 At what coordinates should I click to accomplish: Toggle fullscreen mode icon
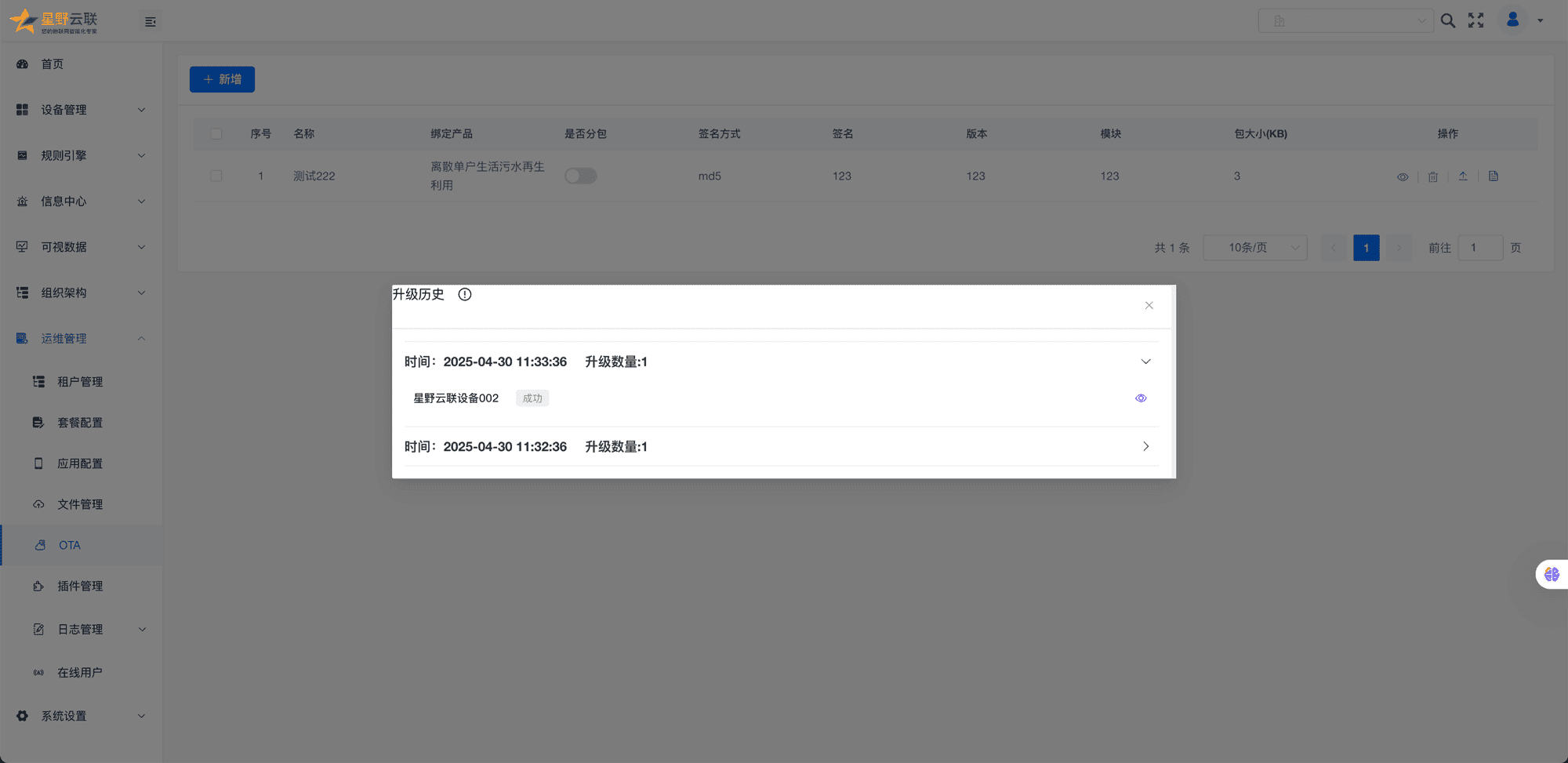click(1476, 21)
